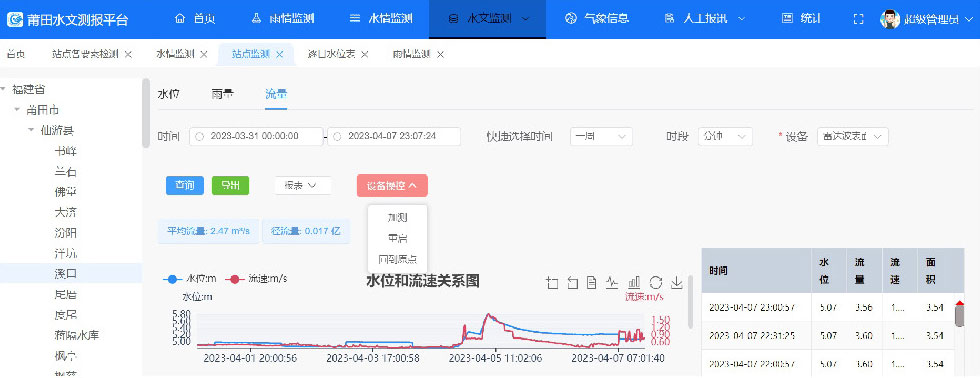Toggle the red 流速:m/s legend series
This screenshot has width=980, height=378.
coord(257,279)
